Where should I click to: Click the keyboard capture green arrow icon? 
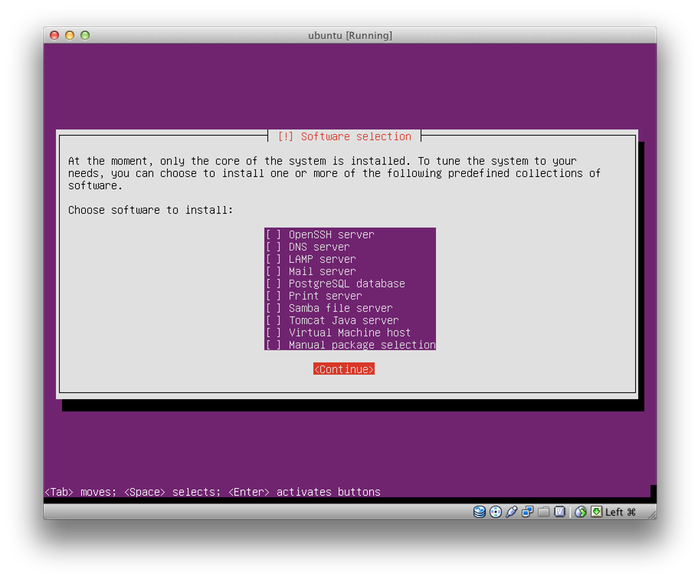pos(596,512)
